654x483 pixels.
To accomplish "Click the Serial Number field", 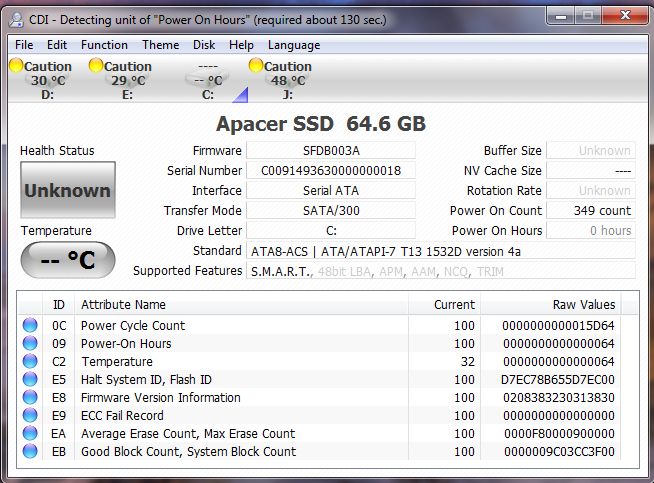I will tap(331, 171).
